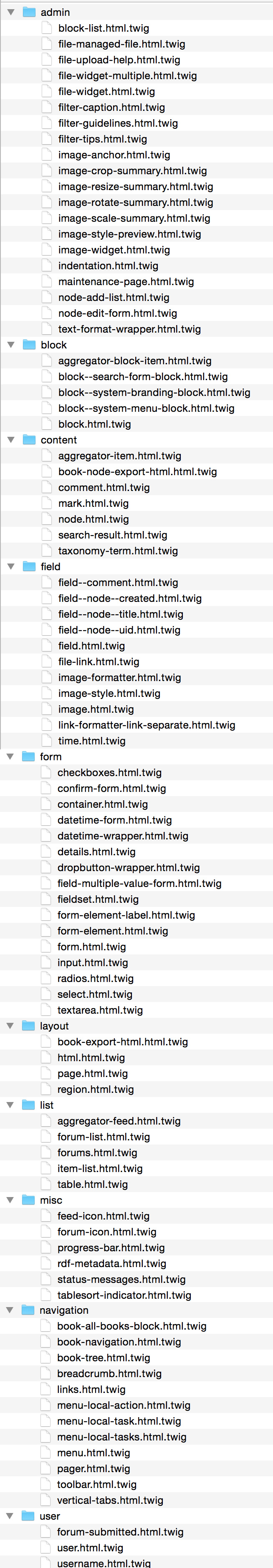273x1568 pixels.
Task: Select image-formatter.html.twig file
Action: 120,677
